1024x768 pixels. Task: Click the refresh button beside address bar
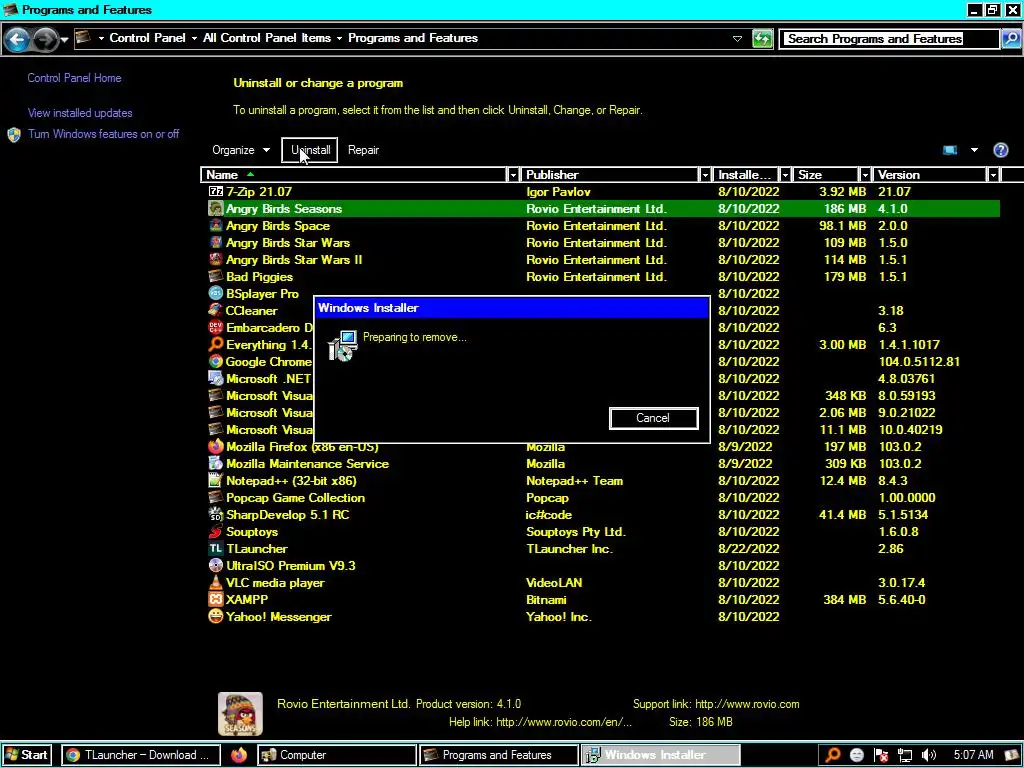tap(762, 39)
